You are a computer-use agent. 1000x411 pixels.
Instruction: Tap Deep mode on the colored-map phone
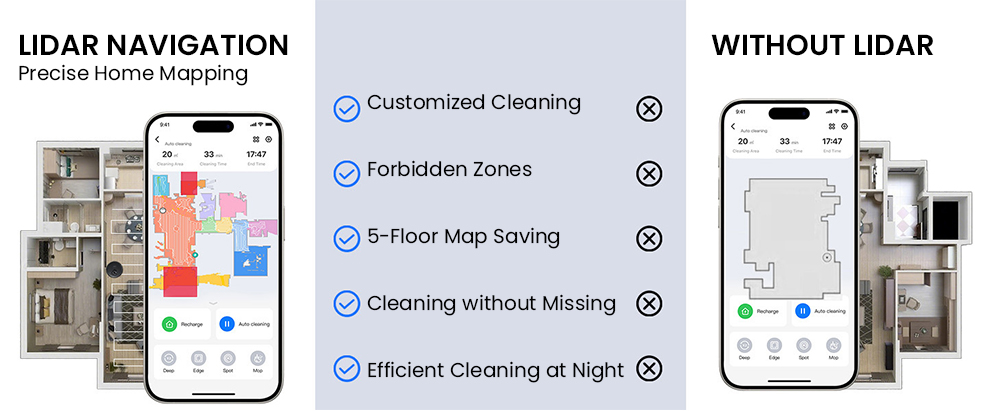click(x=169, y=359)
